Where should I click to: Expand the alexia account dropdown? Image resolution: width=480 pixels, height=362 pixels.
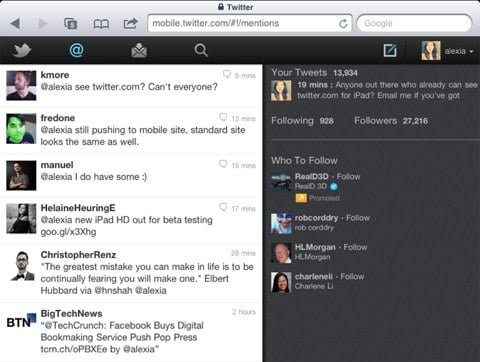(459, 51)
